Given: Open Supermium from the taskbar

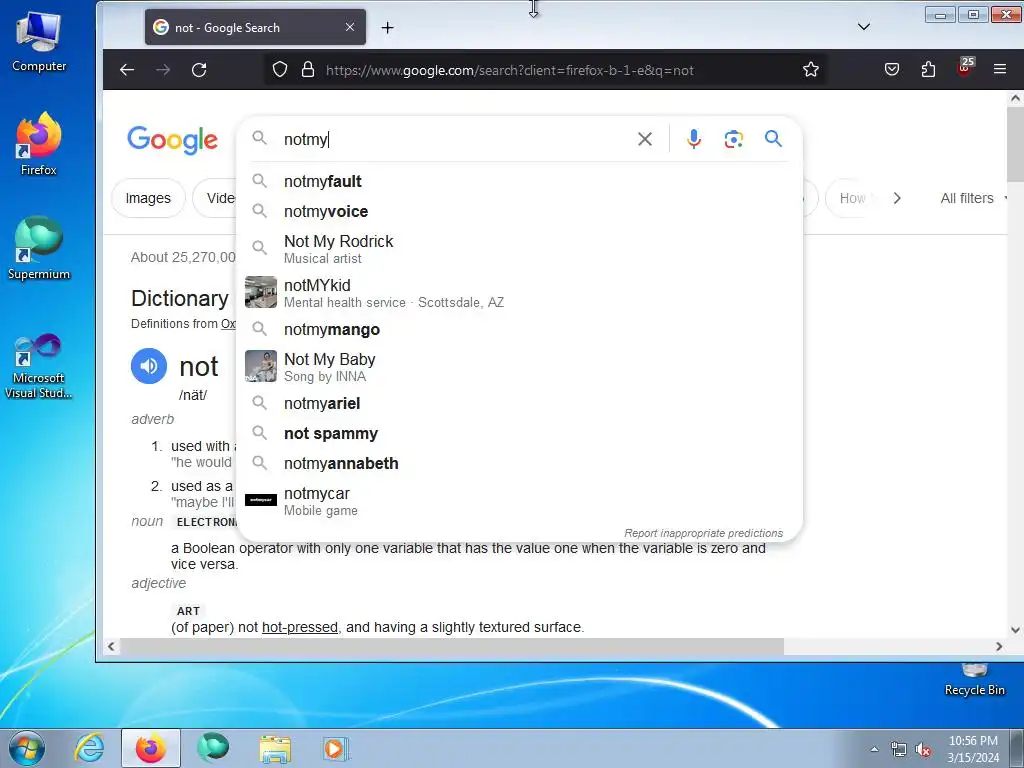Looking at the screenshot, I should coord(213,748).
